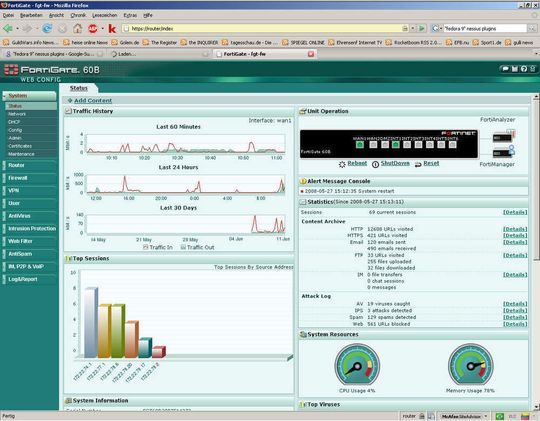Click the Heise online News bookmark
The height and width of the screenshot is (421, 540).
[85, 42]
